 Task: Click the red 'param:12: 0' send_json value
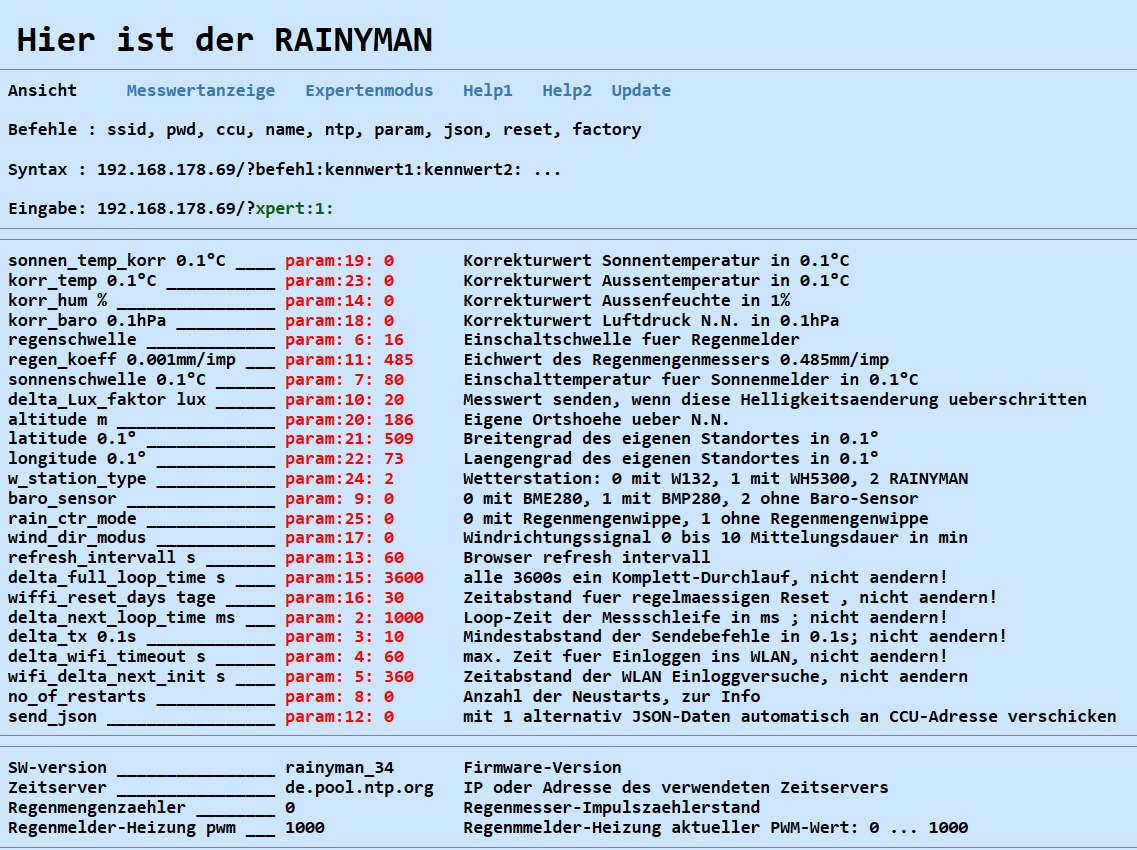(x=339, y=717)
